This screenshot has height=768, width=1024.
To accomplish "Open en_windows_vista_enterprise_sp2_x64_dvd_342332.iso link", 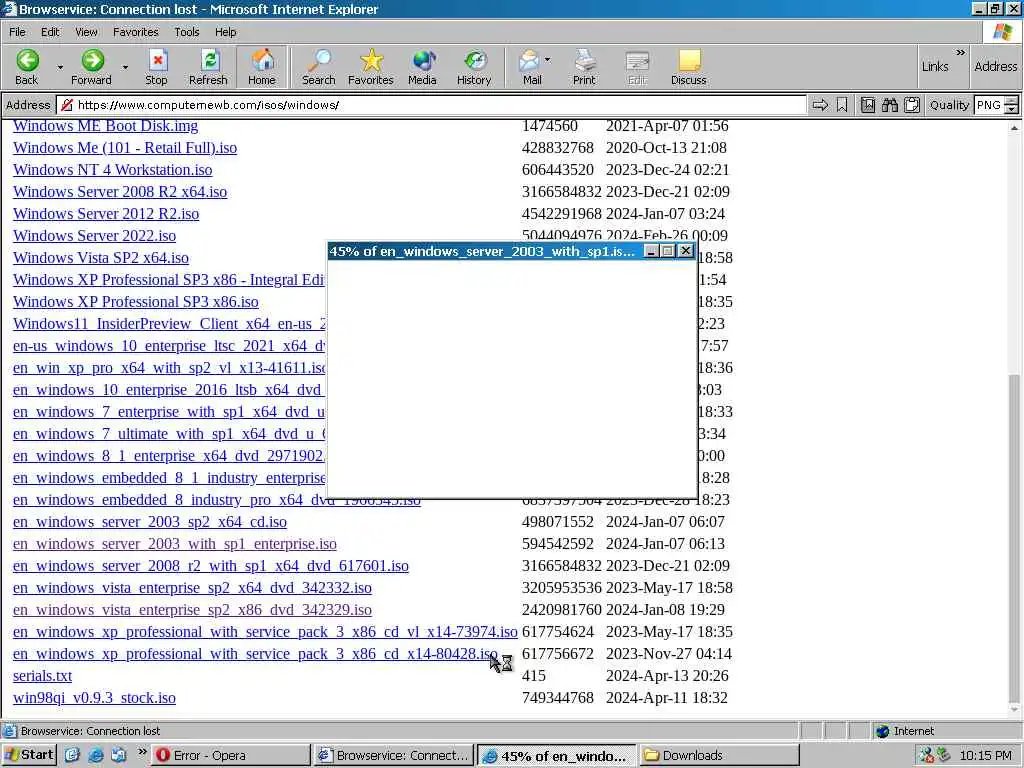I will click(193, 588).
